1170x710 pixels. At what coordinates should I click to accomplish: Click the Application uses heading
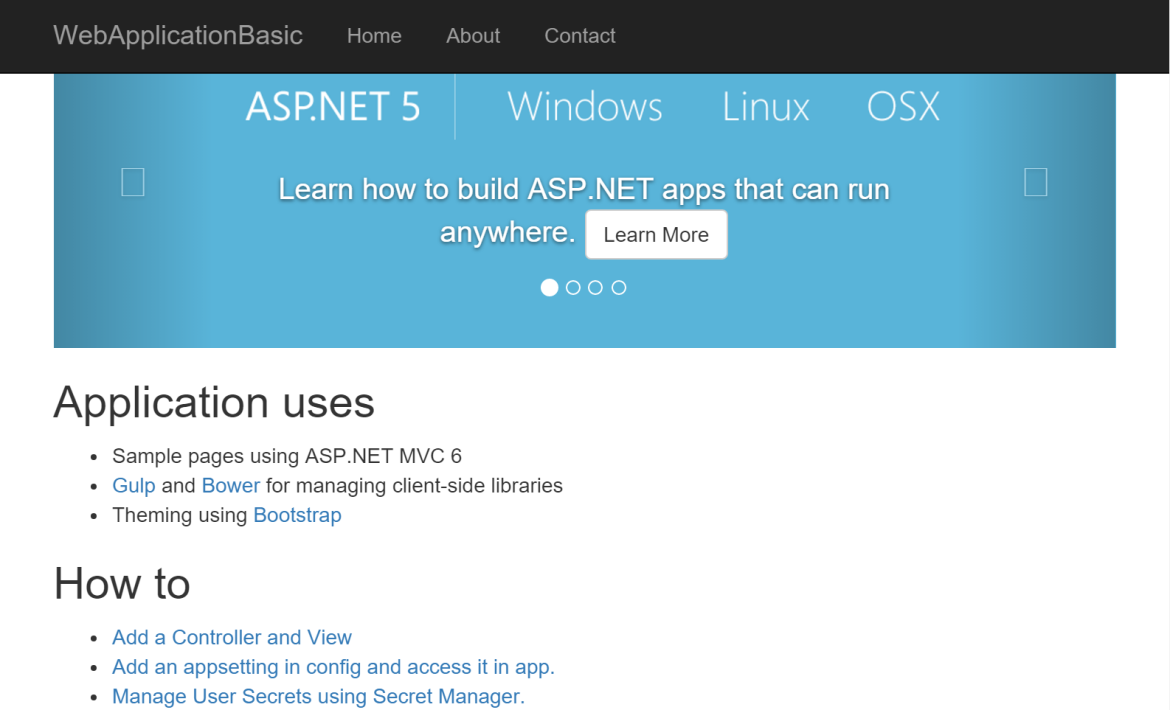(x=213, y=403)
